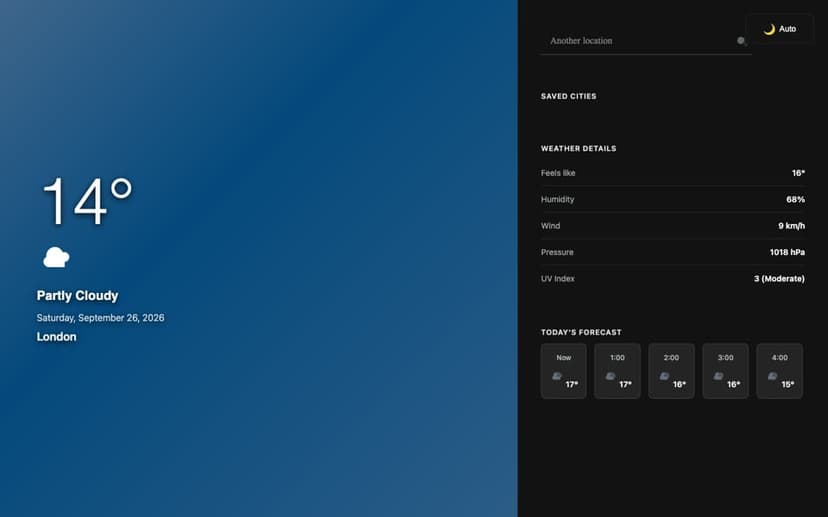Screen dimensions: 828x517
Task: Click the Feels like value 16°
Action: (x=798, y=173)
